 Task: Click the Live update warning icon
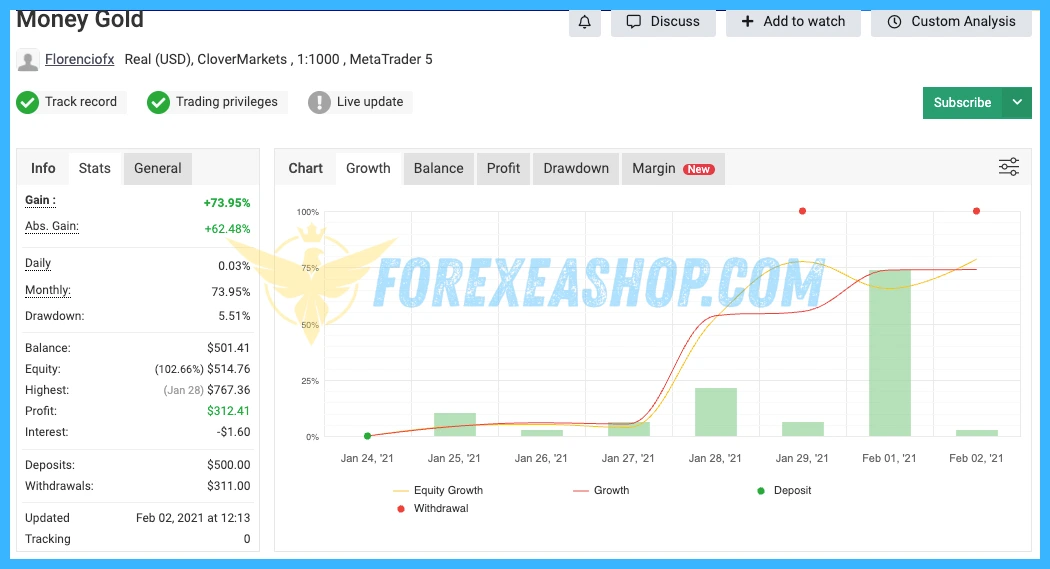[x=319, y=102]
